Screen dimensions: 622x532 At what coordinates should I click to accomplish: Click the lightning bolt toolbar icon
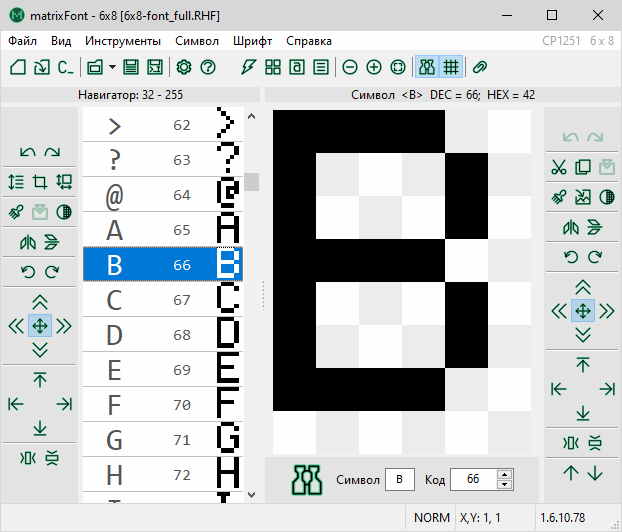point(248,67)
